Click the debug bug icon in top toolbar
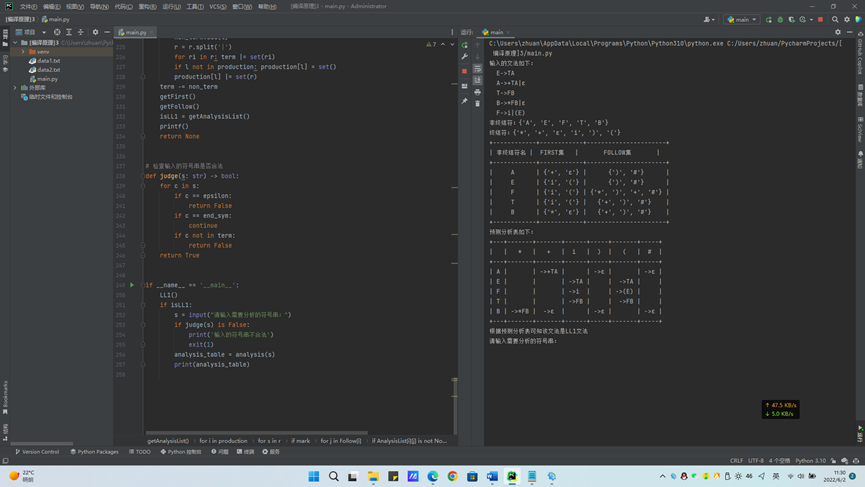 click(x=780, y=19)
